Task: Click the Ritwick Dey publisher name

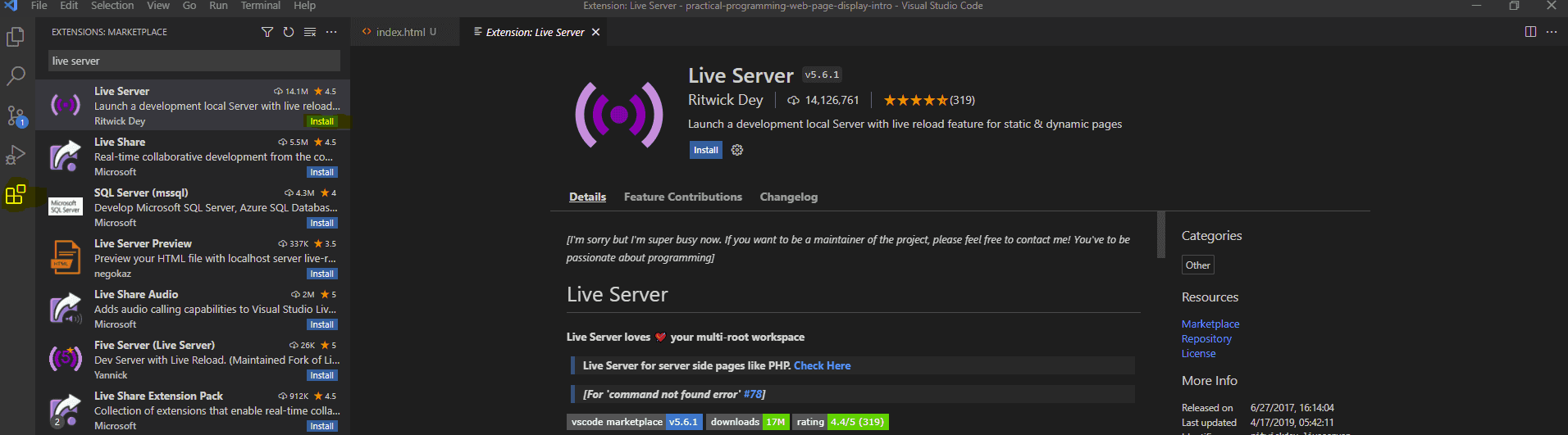Action: pos(726,100)
